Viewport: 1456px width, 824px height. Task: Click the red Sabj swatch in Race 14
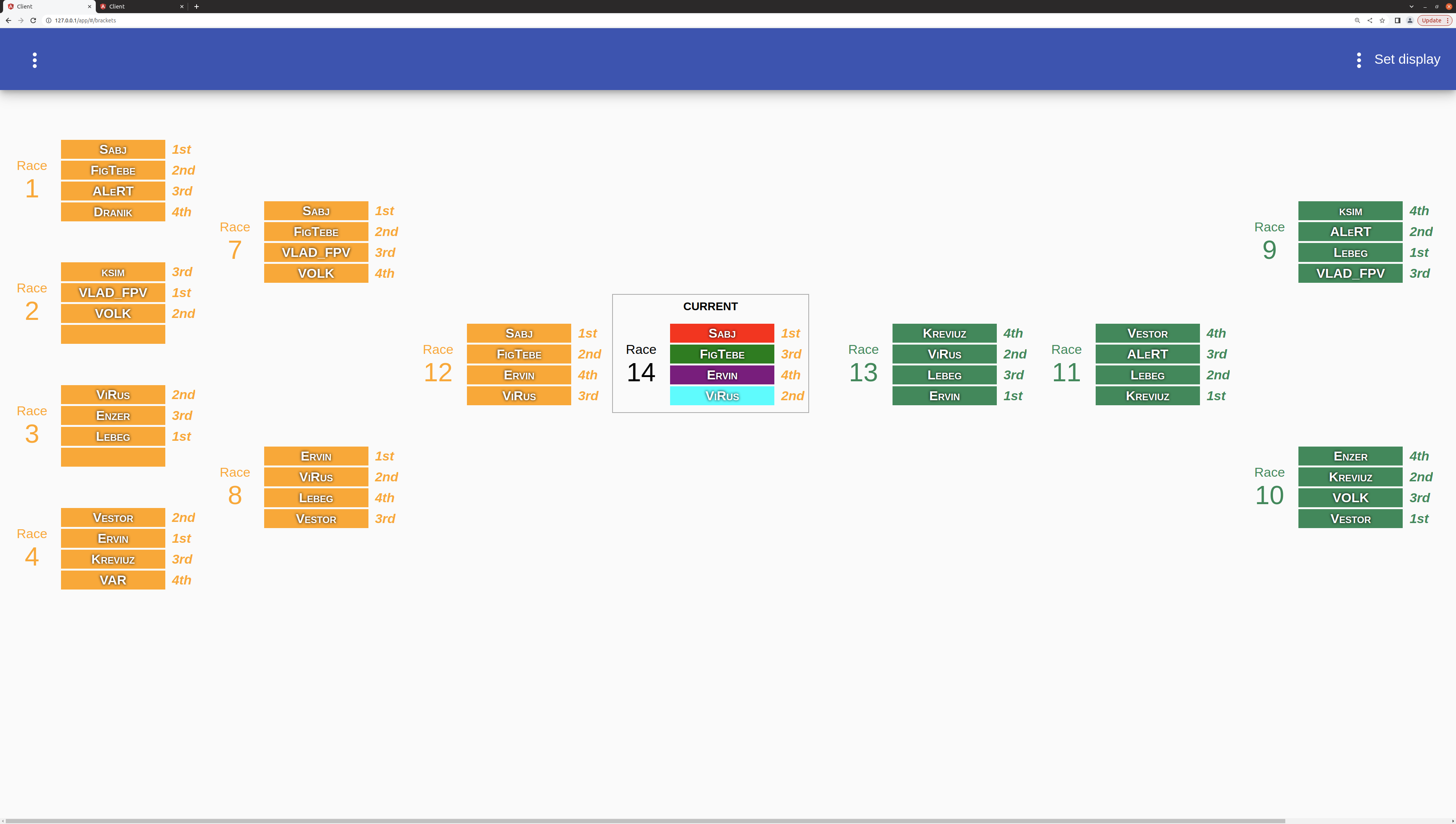722,333
